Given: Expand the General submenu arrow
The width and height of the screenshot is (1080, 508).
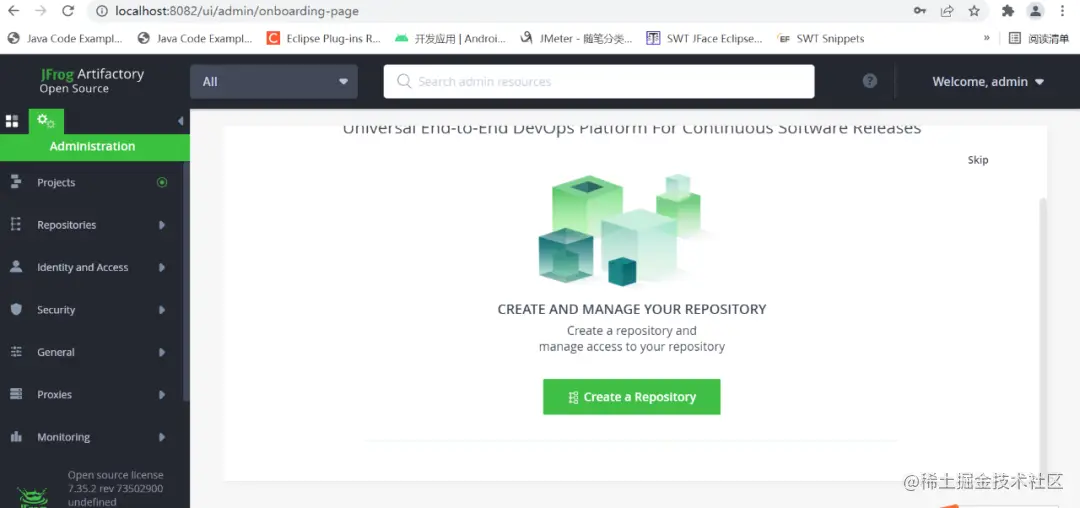Looking at the screenshot, I should pos(162,352).
